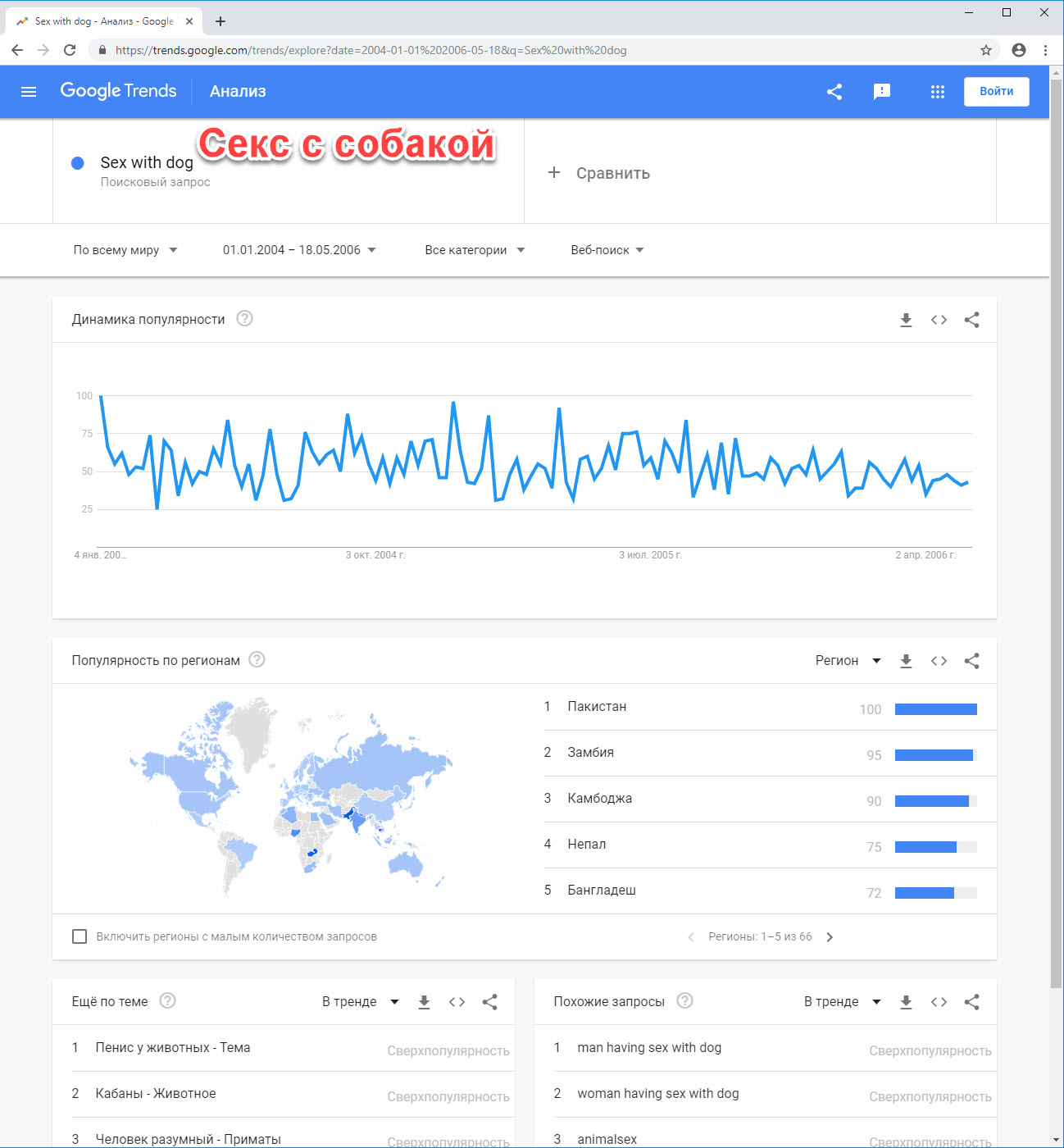Click the Google Trends logo

(x=119, y=91)
